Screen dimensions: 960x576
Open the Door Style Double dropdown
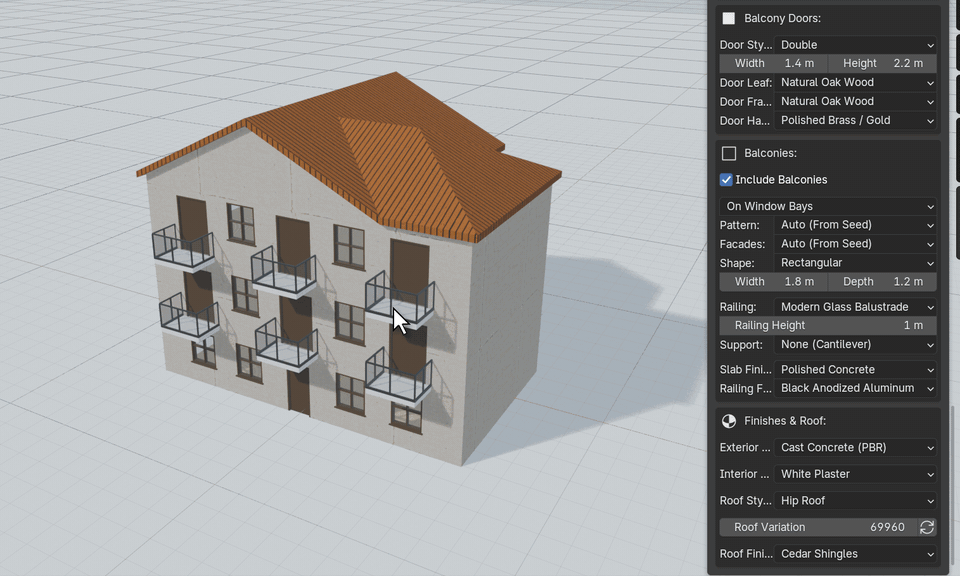pyautogui.click(x=855, y=45)
